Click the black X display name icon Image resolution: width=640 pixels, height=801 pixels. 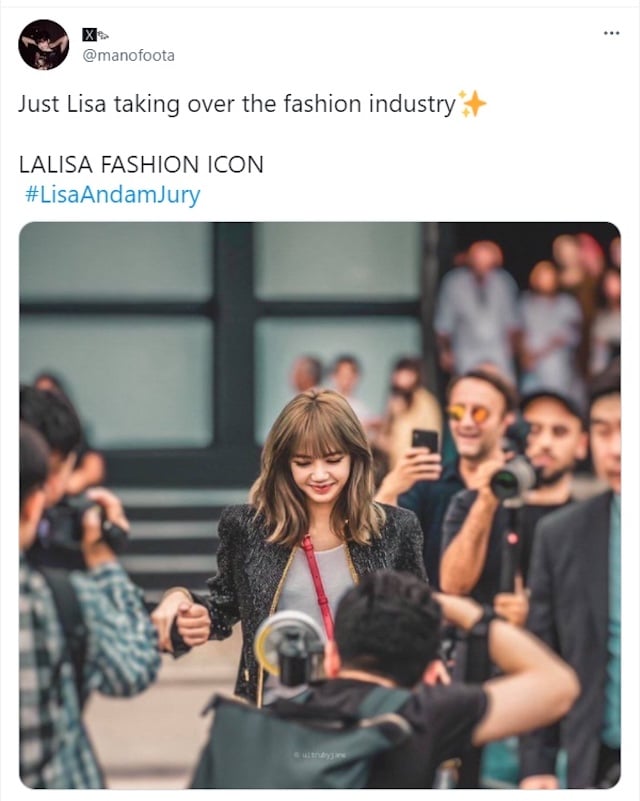click(89, 35)
